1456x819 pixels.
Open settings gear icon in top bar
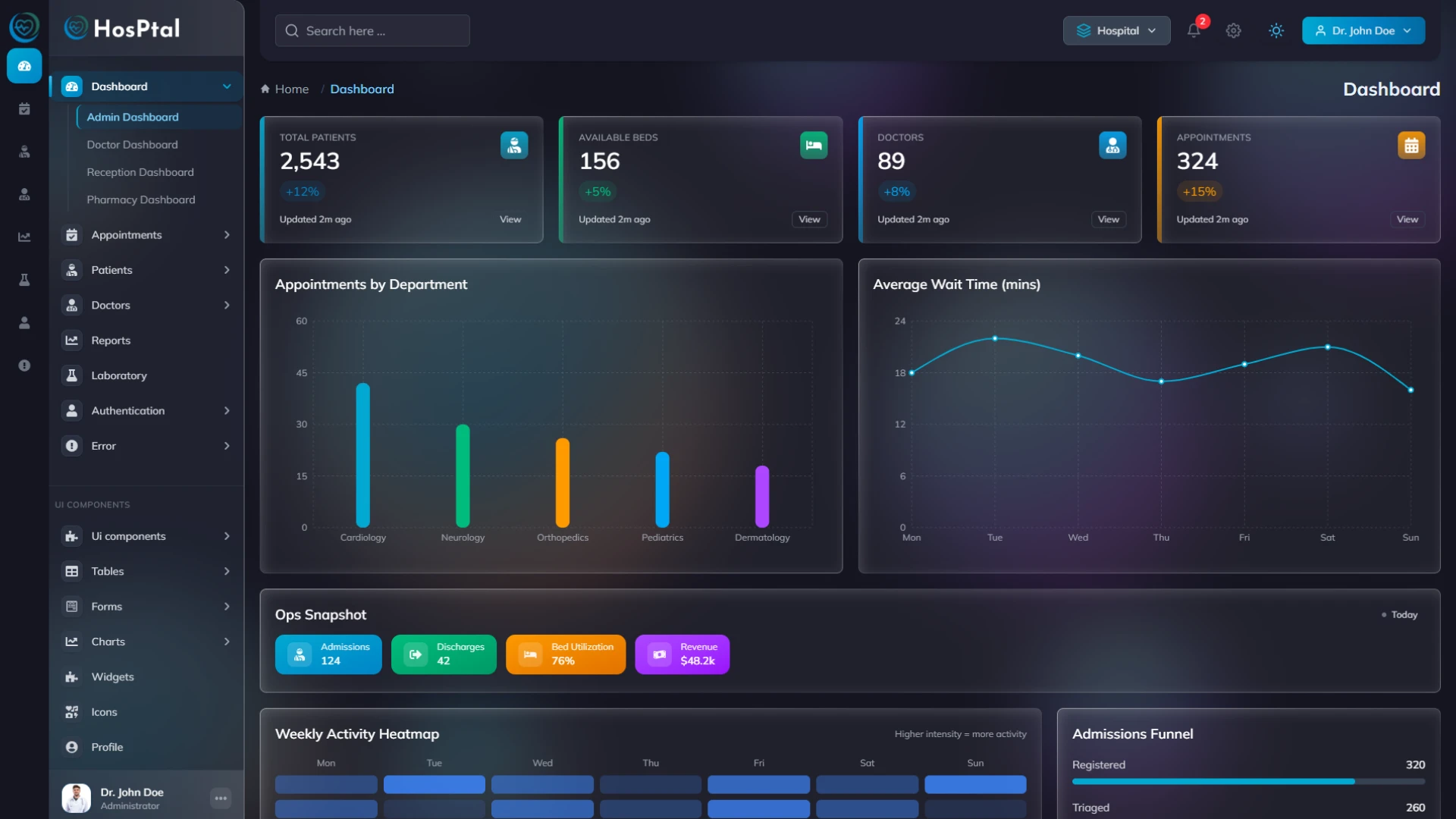pos(1234,30)
